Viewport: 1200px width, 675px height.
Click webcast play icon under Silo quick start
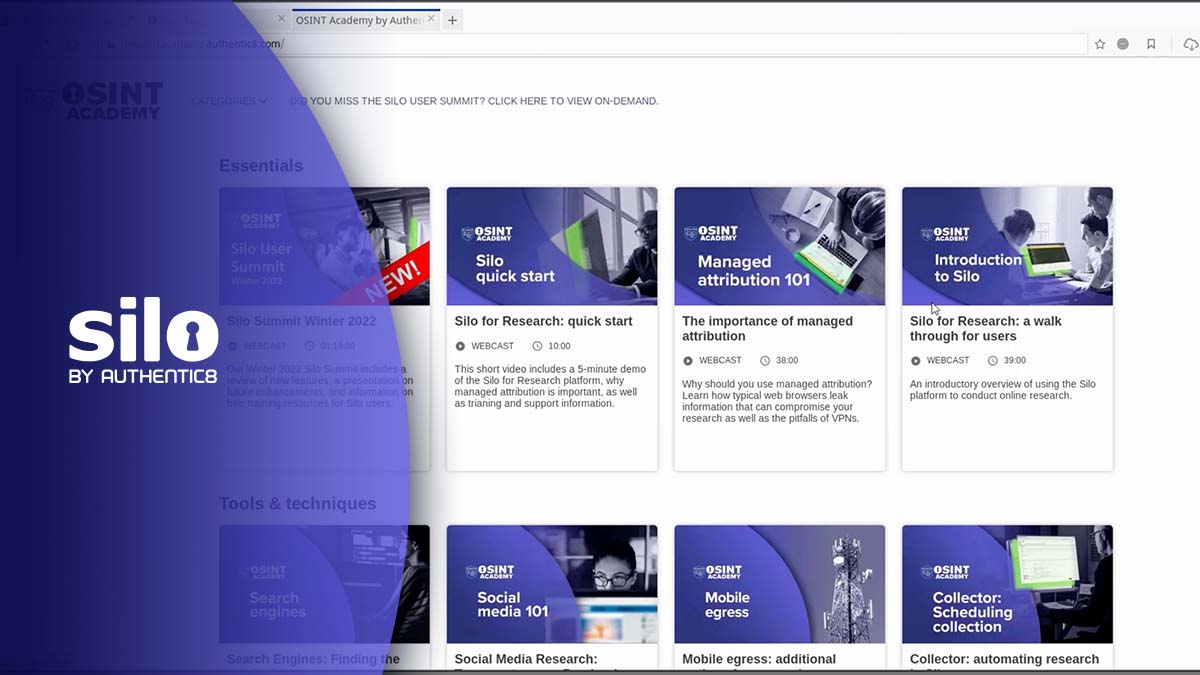pos(460,346)
